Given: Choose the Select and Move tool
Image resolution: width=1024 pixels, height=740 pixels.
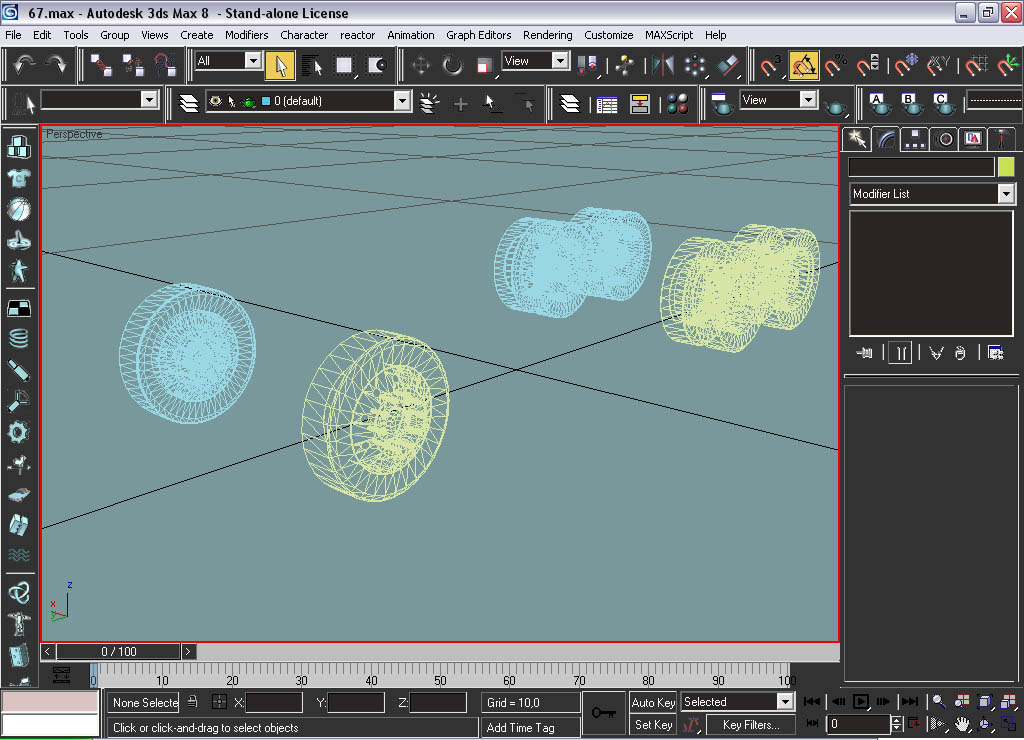Looking at the screenshot, I should click(421, 65).
